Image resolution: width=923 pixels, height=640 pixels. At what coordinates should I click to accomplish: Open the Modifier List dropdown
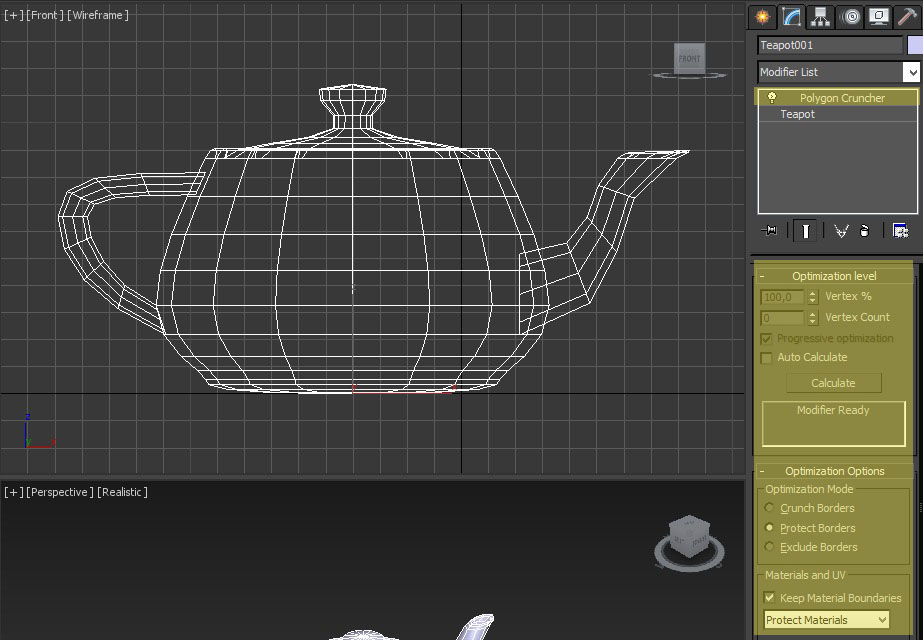pos(838,72)
